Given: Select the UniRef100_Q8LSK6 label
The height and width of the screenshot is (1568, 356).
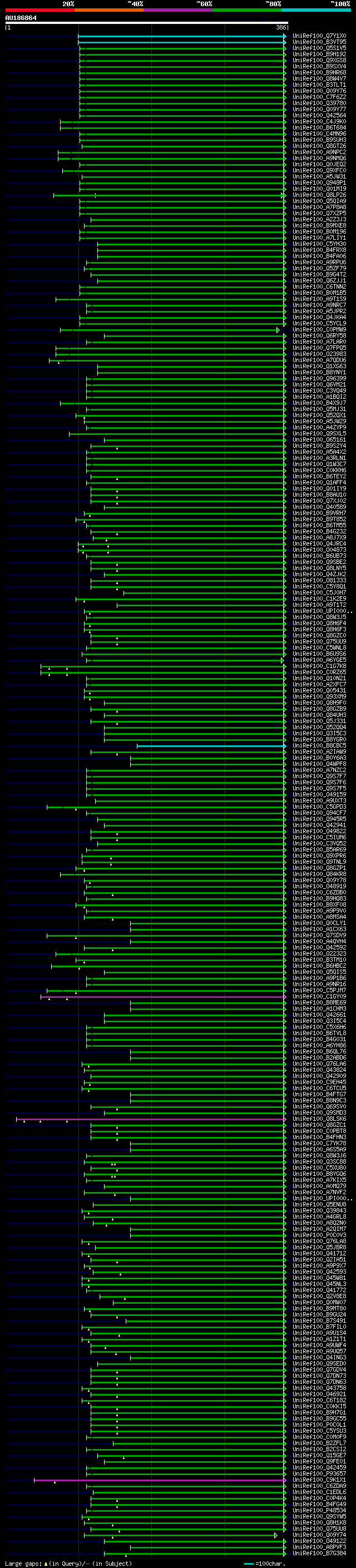Looking at the screenshot, I should tap(319, 1119).
